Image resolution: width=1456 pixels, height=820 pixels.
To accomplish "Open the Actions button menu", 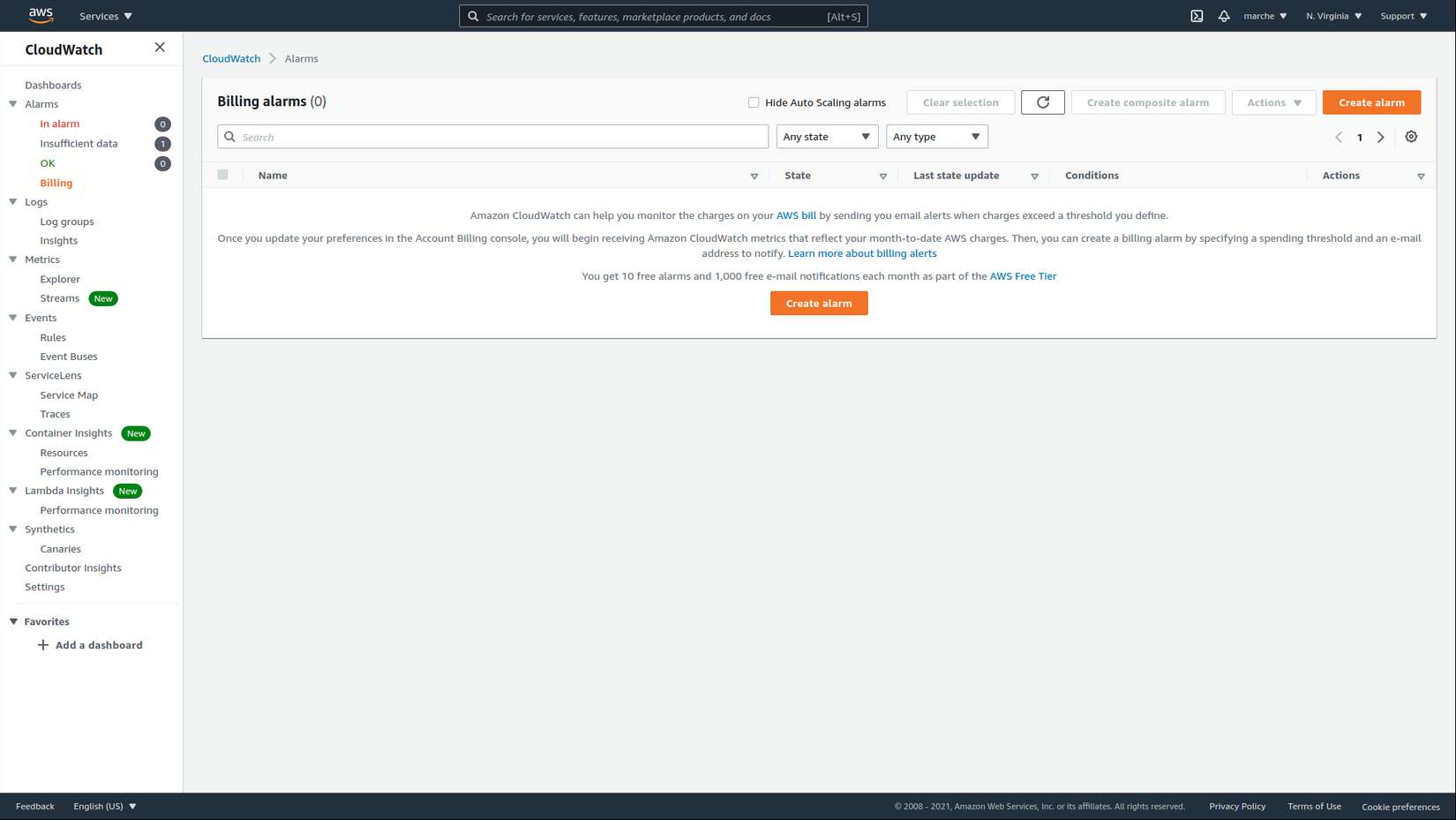I will [1274, 102].
